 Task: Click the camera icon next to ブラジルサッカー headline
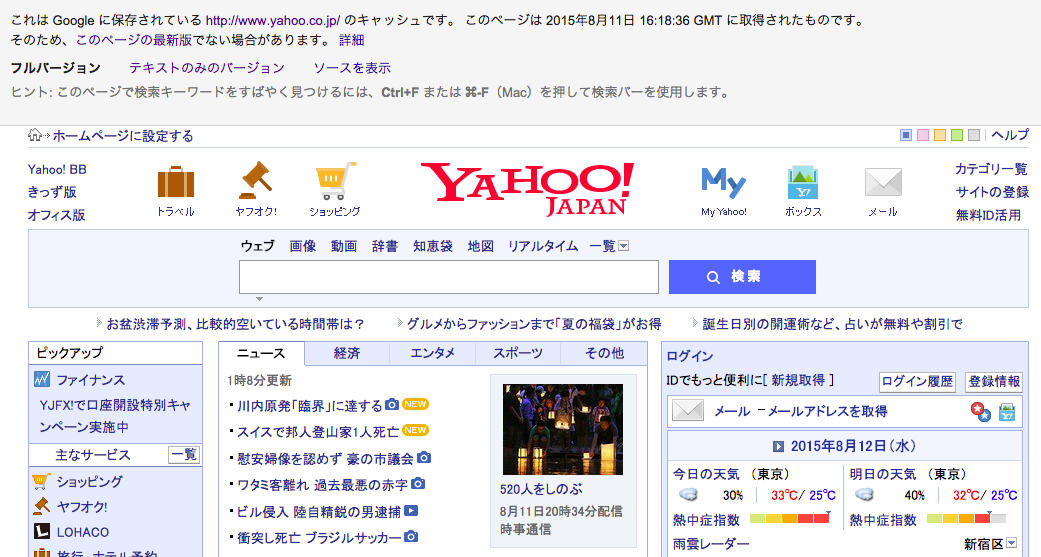[x=411, y=536]
